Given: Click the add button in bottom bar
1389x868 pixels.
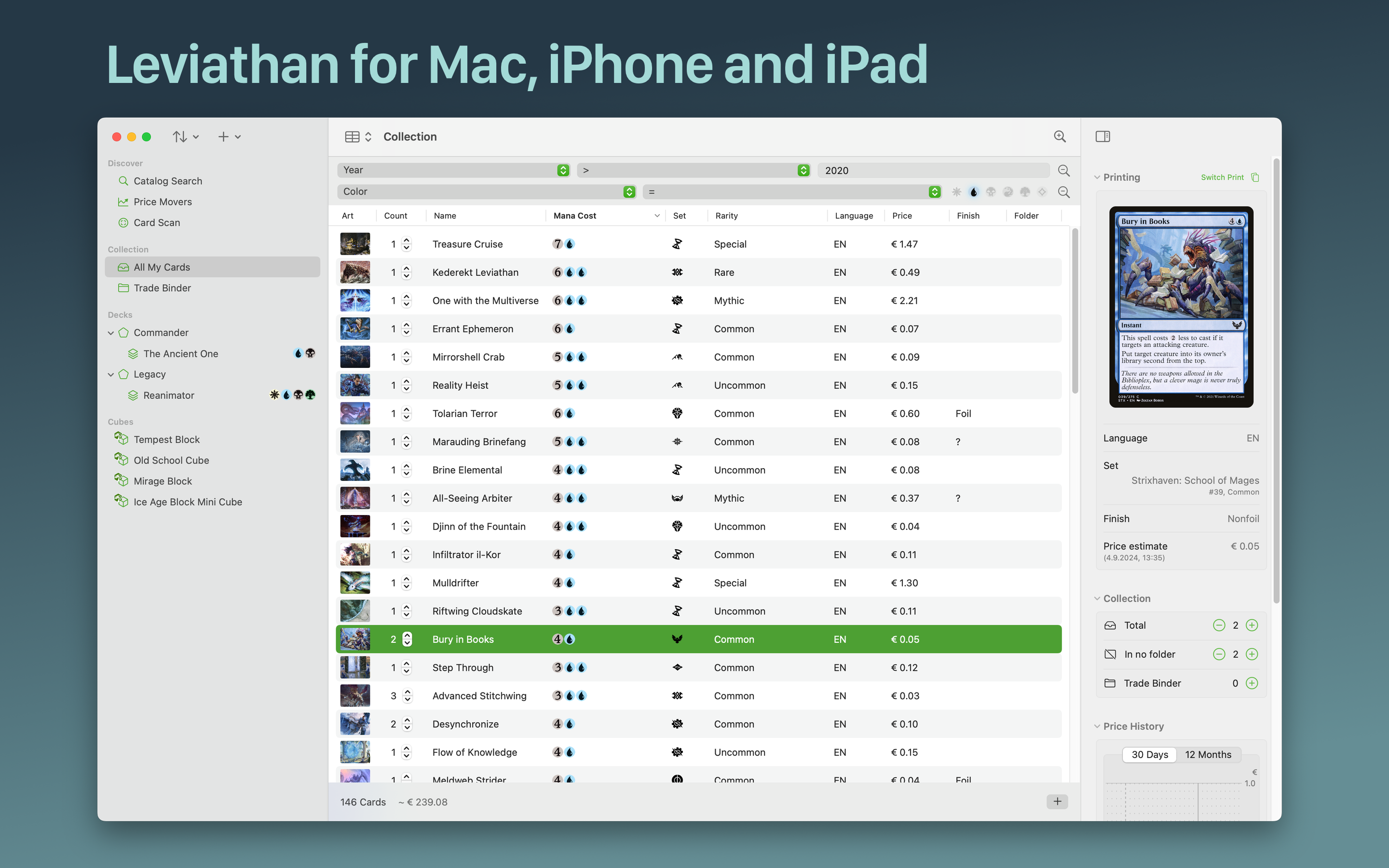Looking at the screenshot, I should tap(1057, 801).
